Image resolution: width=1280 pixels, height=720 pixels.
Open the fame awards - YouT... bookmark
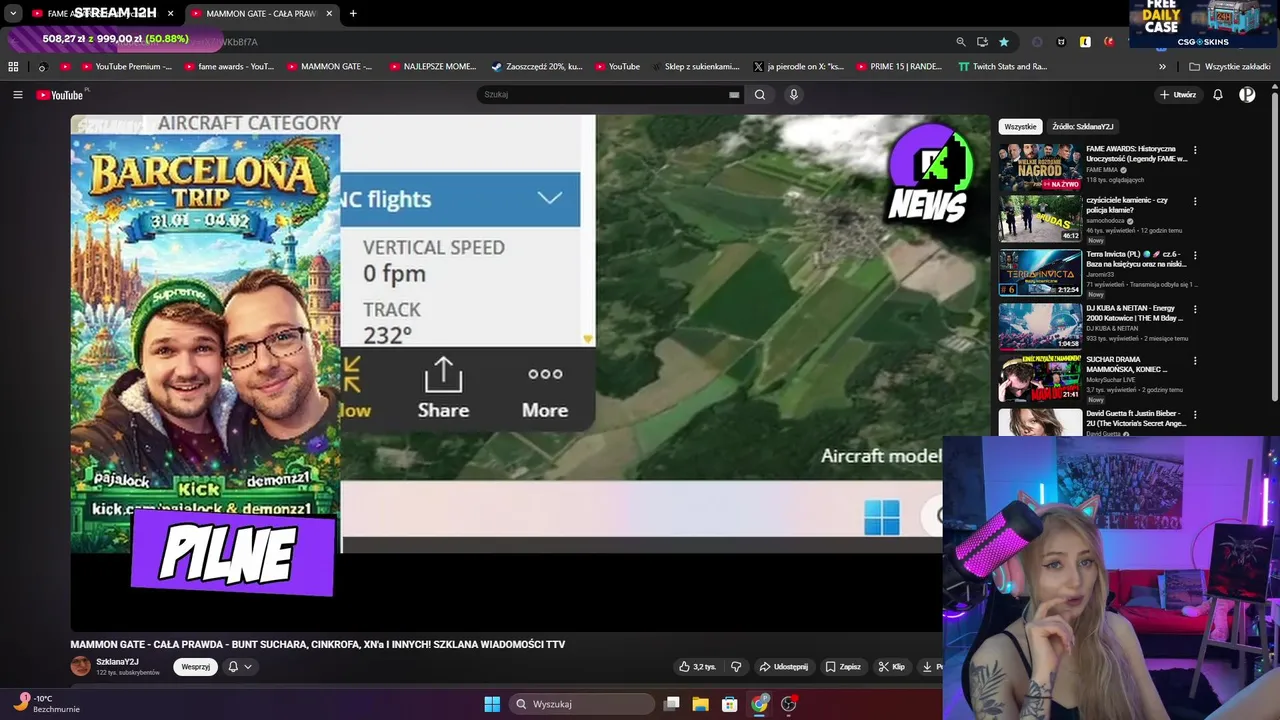pos(229,67)
